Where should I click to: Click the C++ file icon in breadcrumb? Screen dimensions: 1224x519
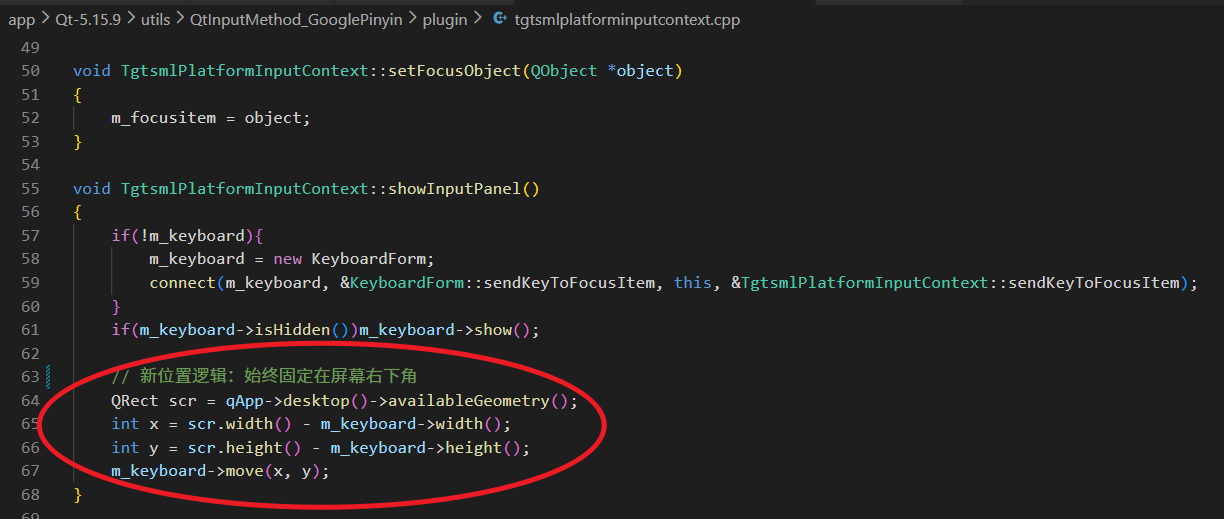[499, 20]
